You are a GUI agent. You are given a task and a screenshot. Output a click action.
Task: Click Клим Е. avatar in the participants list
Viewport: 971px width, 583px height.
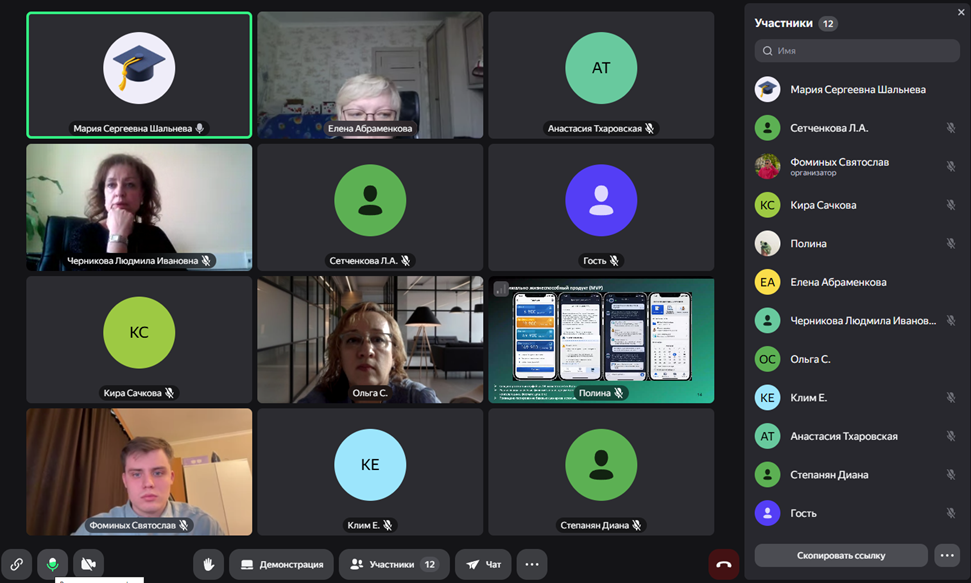pos(767,397)
